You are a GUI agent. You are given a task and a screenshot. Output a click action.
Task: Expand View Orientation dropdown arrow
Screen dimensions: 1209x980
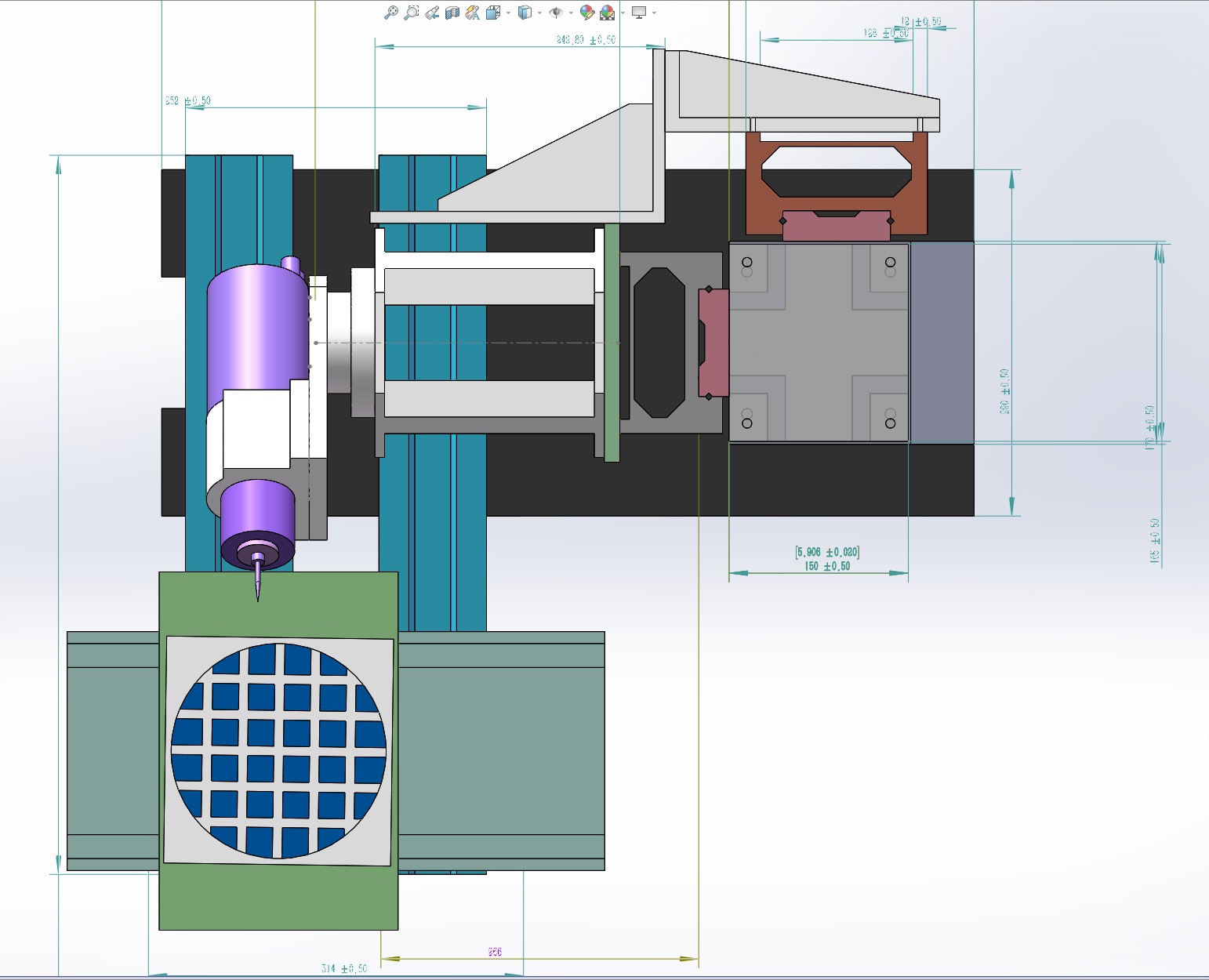(508, 13)
